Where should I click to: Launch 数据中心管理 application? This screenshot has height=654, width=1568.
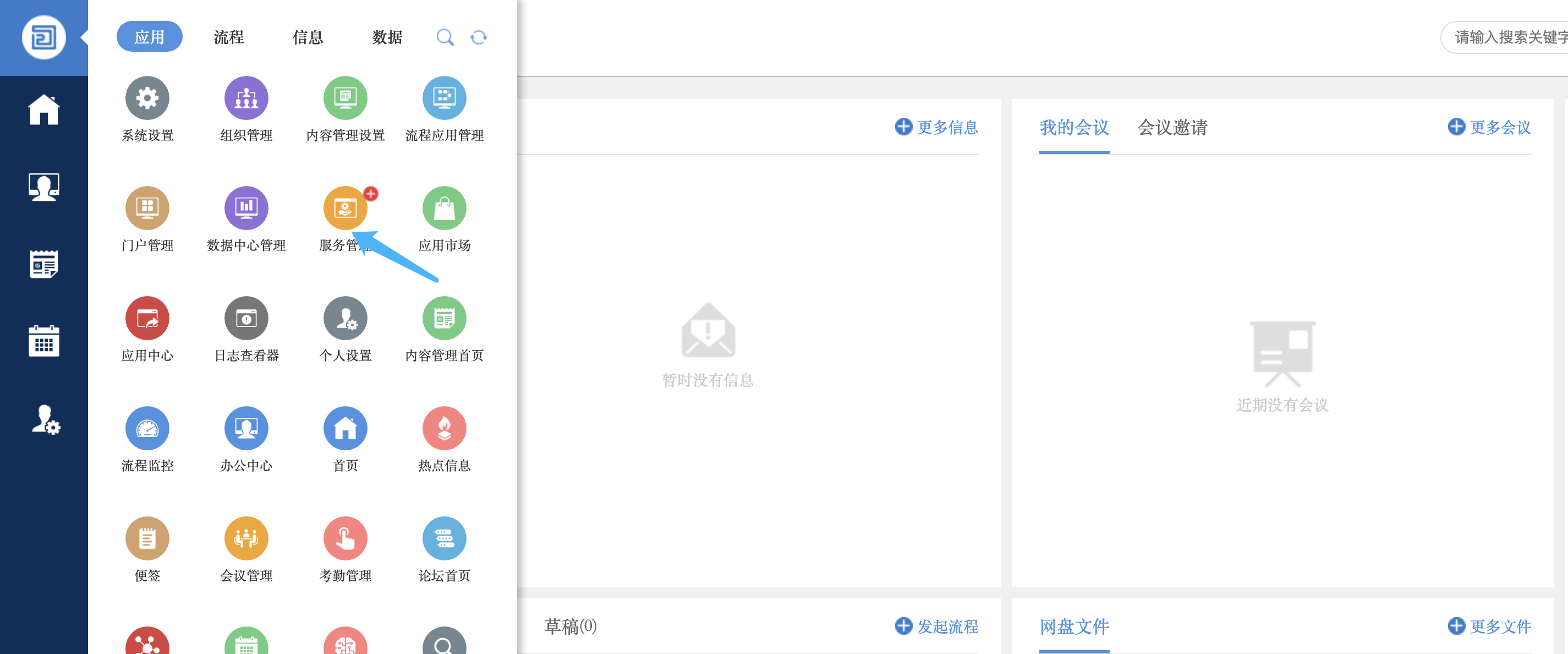click(x=246, y=208)
